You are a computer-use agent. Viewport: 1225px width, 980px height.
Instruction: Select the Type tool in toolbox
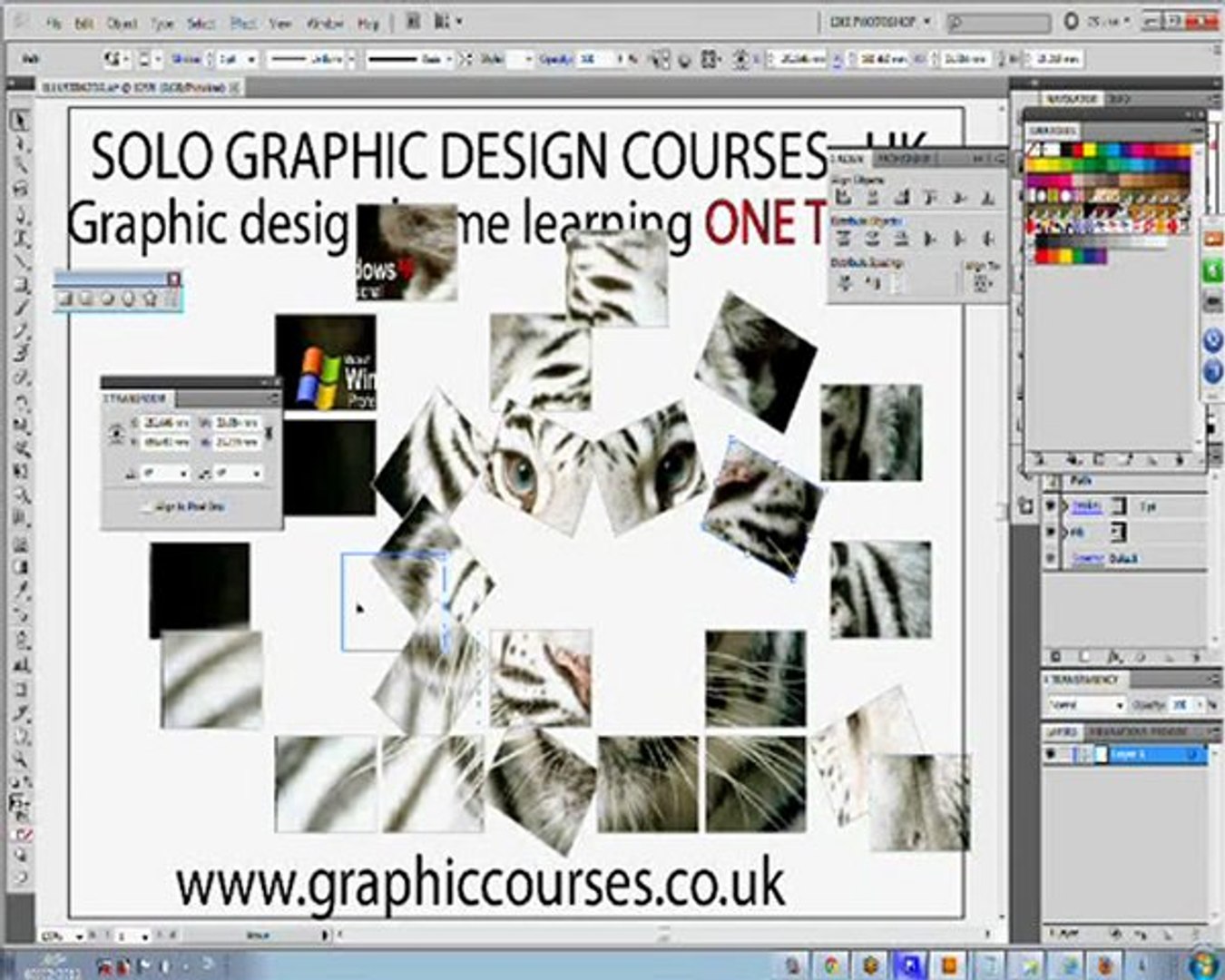[x=20, y=239]
